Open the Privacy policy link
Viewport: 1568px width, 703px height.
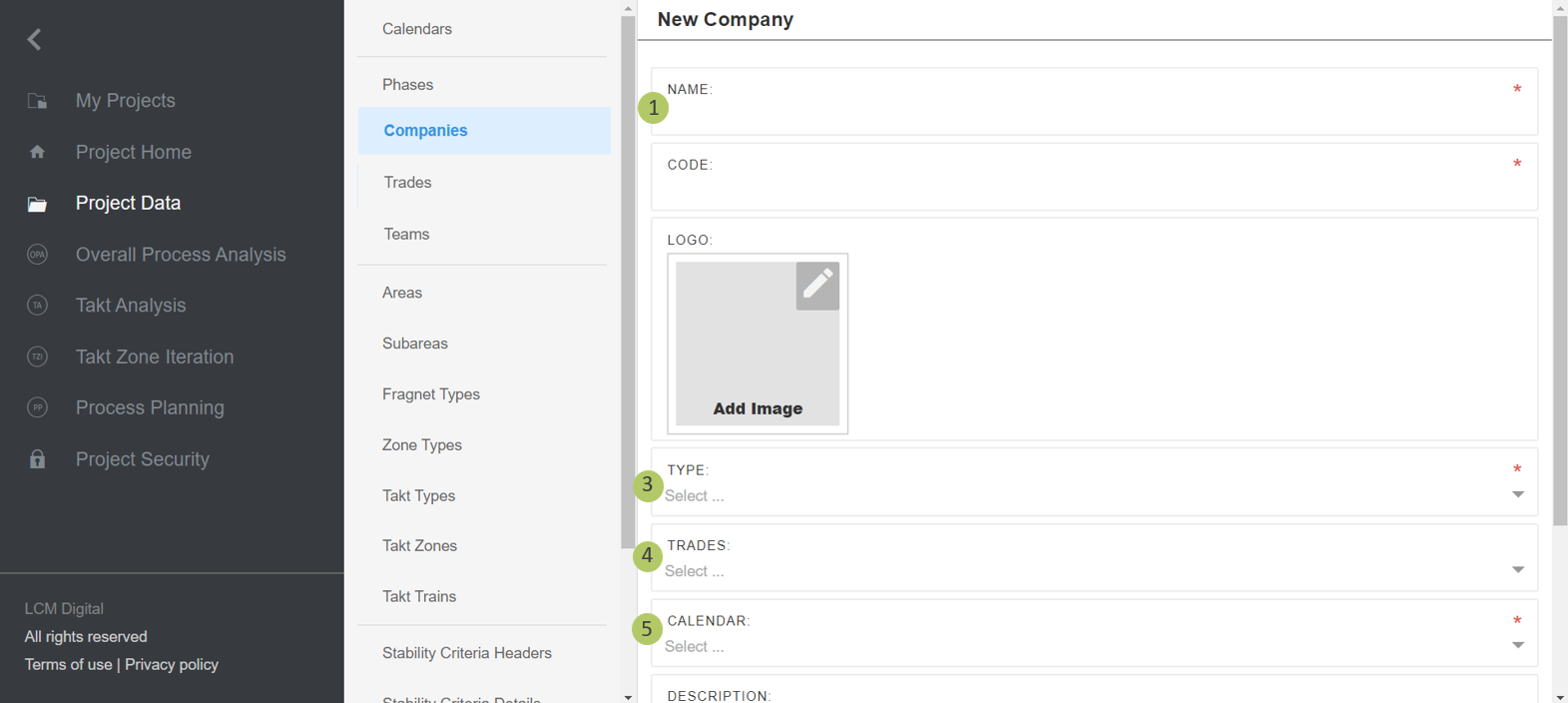click(172, 664)
